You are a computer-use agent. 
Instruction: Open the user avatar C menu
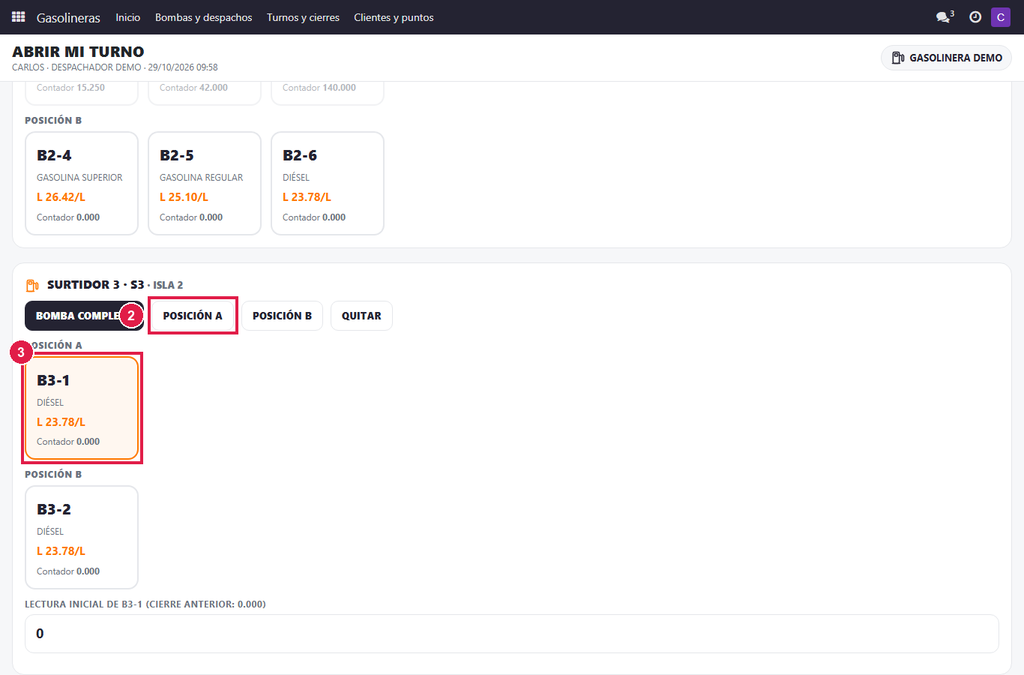(1000, 17)
